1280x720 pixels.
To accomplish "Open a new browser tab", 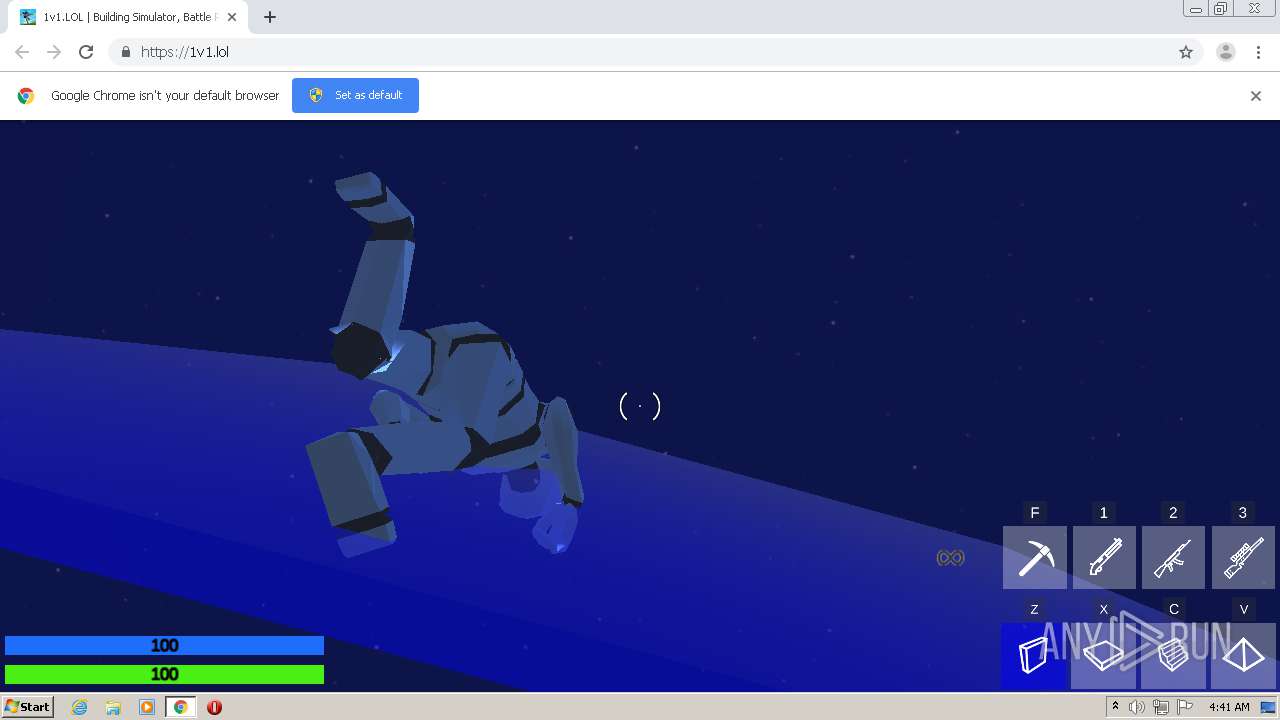I will (270, 17).
